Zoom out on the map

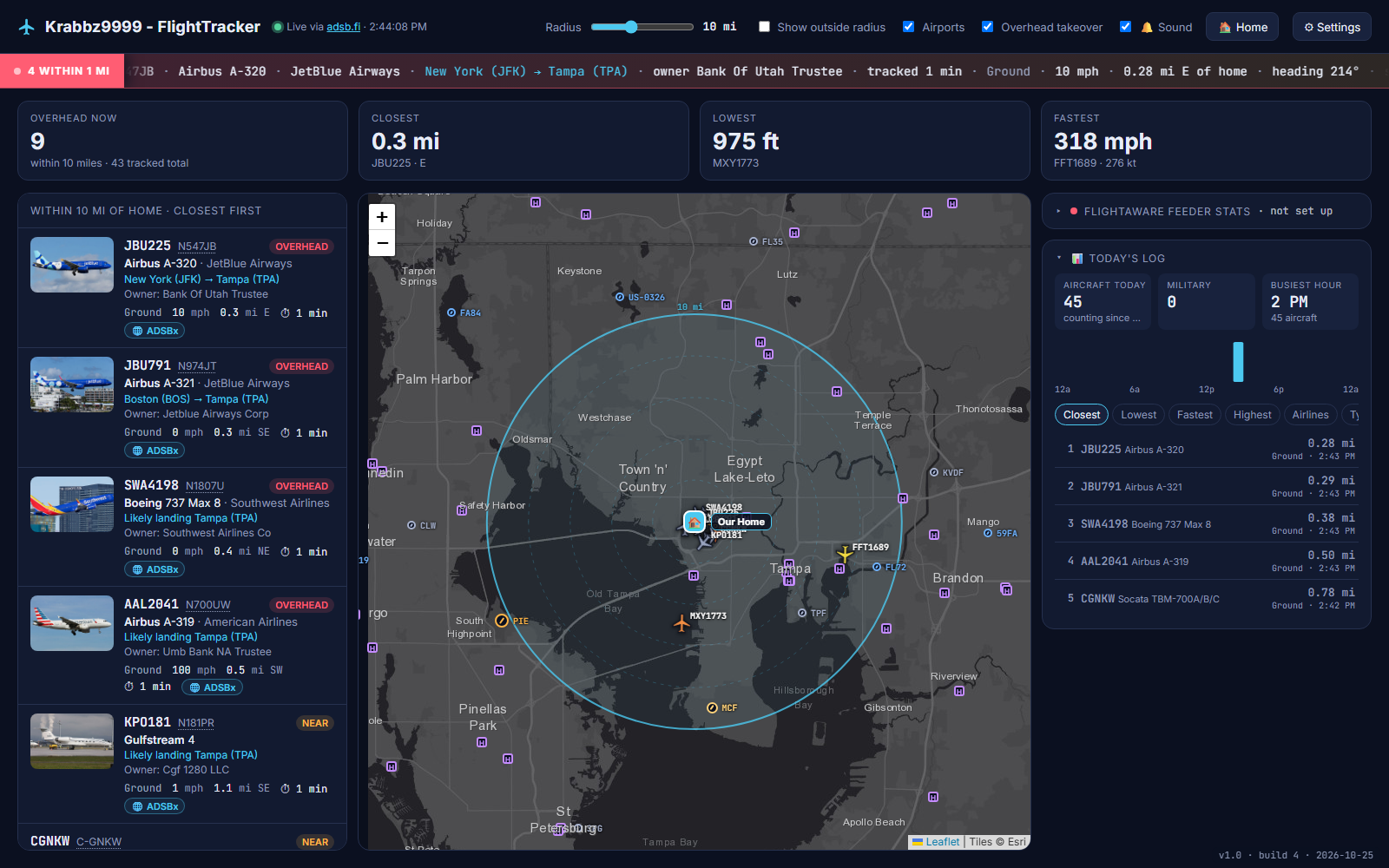pos(382,243)
